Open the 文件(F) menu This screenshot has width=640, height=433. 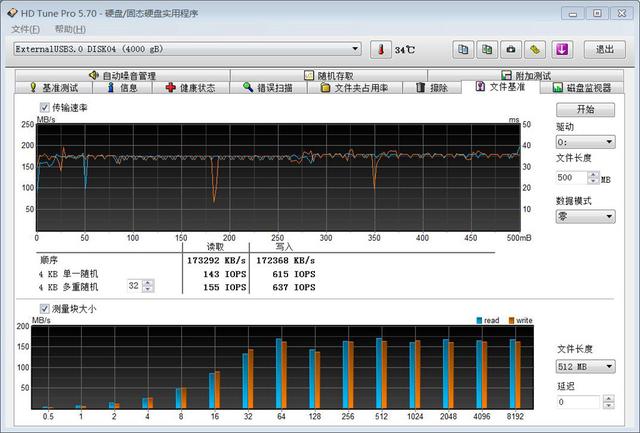coord(26,29)
